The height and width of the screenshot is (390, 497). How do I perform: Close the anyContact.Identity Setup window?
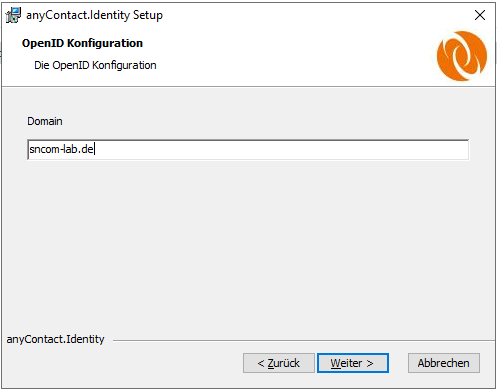[x=480, y=15]
